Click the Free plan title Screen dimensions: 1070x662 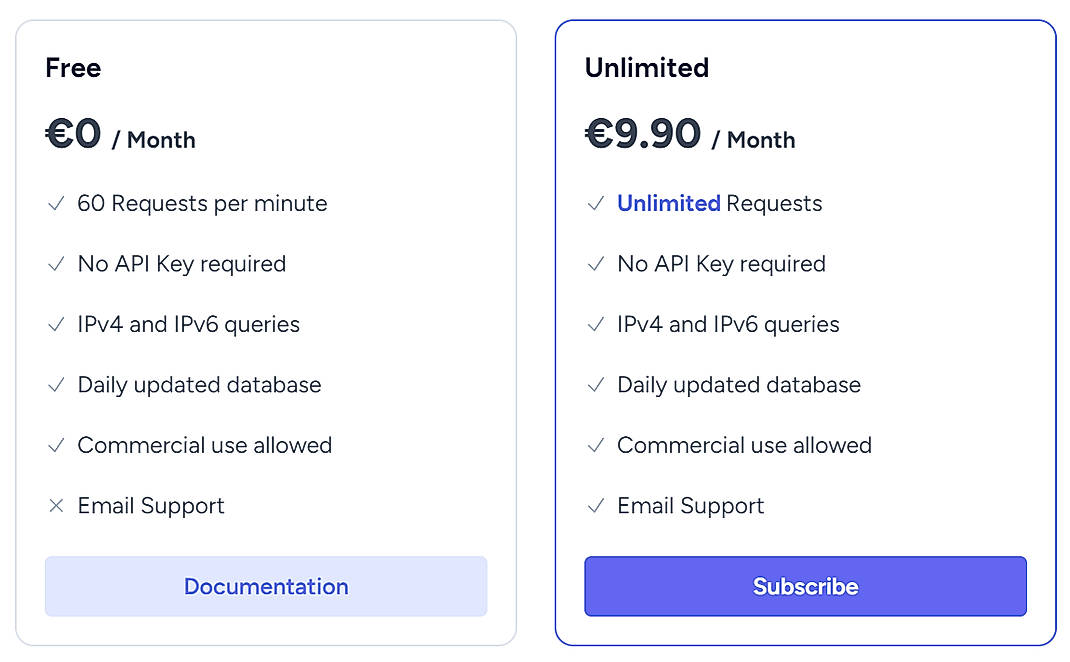[73, 68]
